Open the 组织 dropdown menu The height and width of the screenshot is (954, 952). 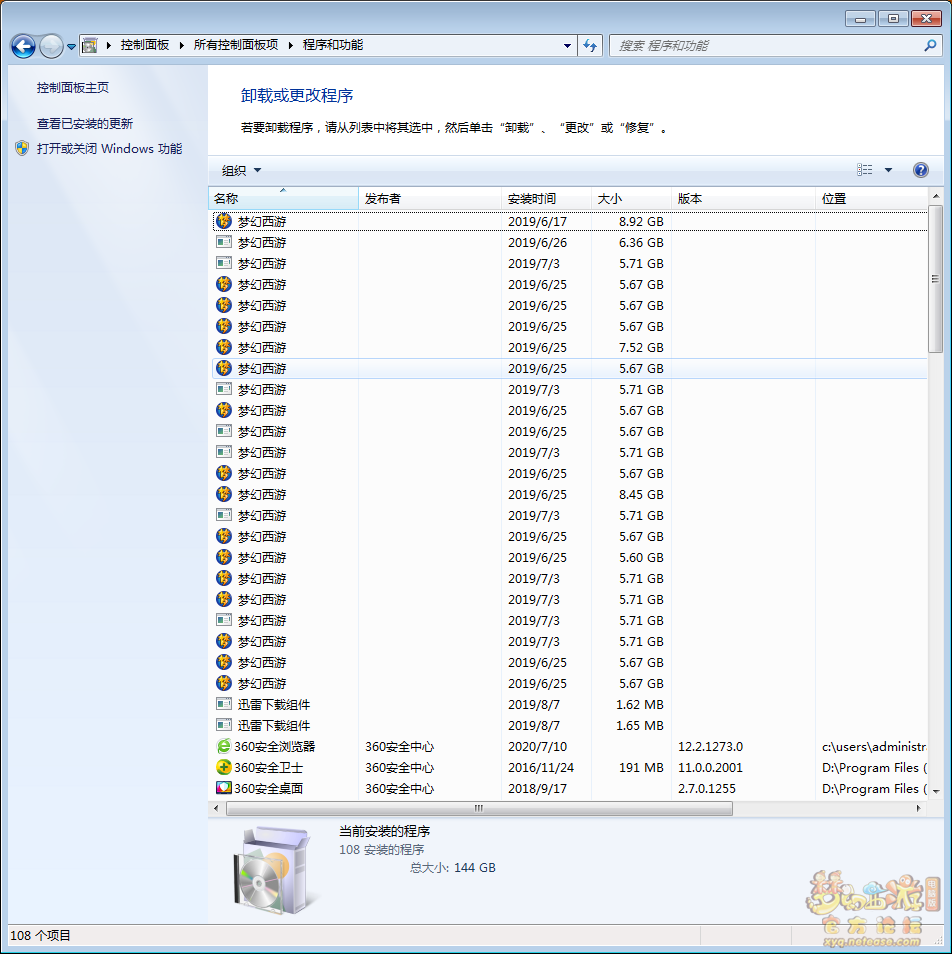tap(241, 170)
